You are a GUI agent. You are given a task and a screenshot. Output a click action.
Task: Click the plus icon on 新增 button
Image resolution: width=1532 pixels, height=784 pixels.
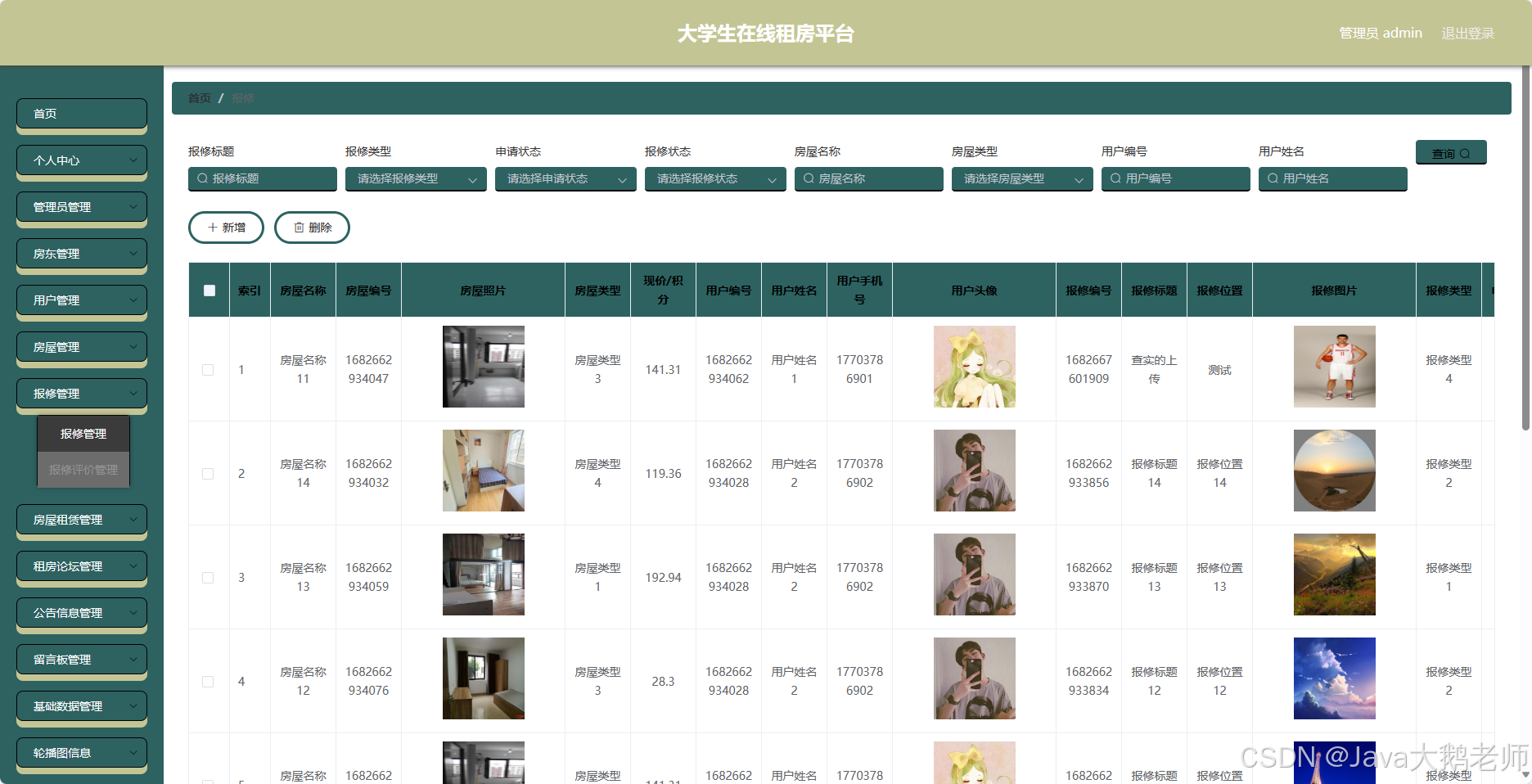click(213, 228)
